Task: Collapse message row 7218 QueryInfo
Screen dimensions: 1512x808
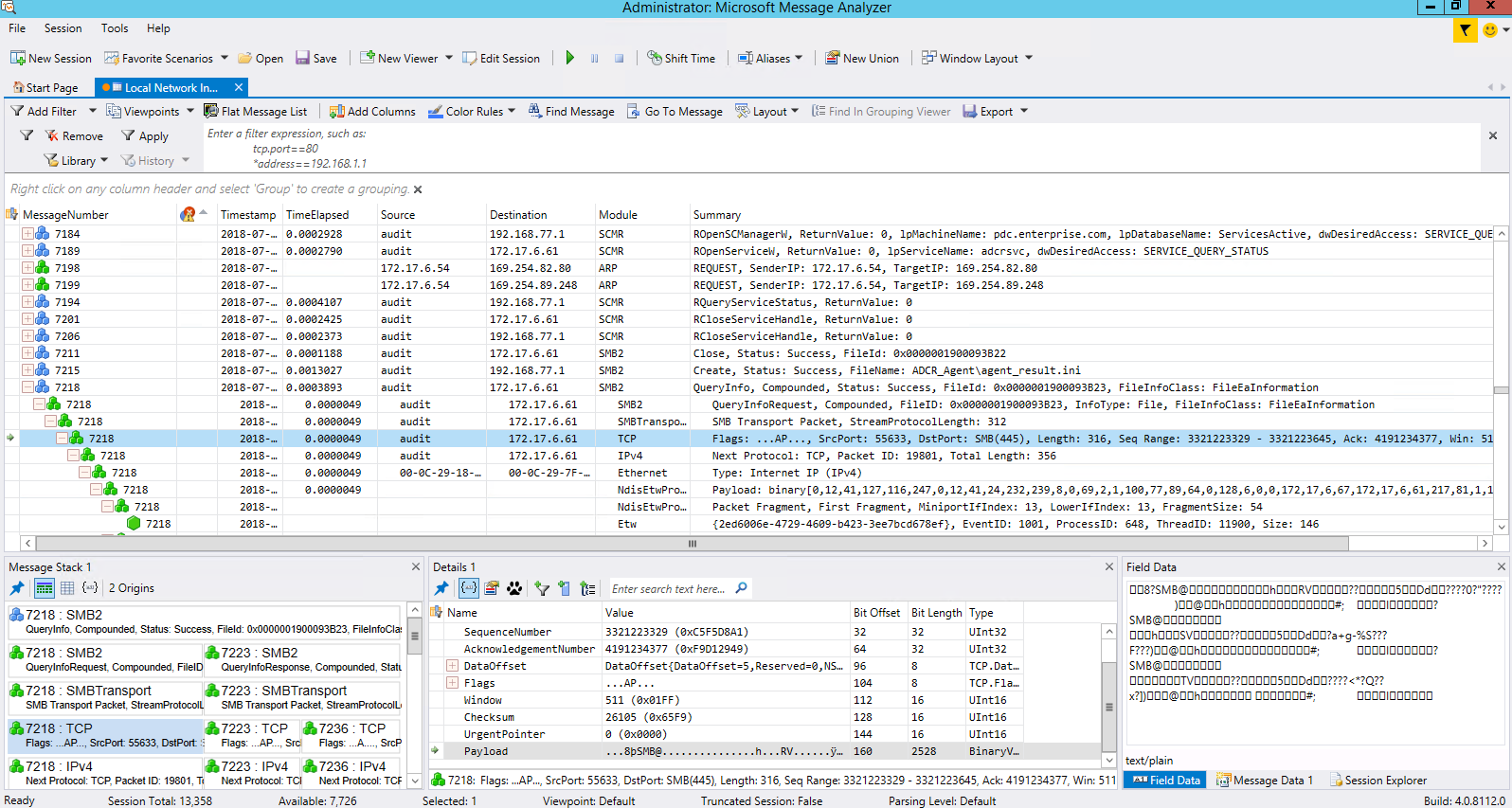Action: (x=27, y=387)
